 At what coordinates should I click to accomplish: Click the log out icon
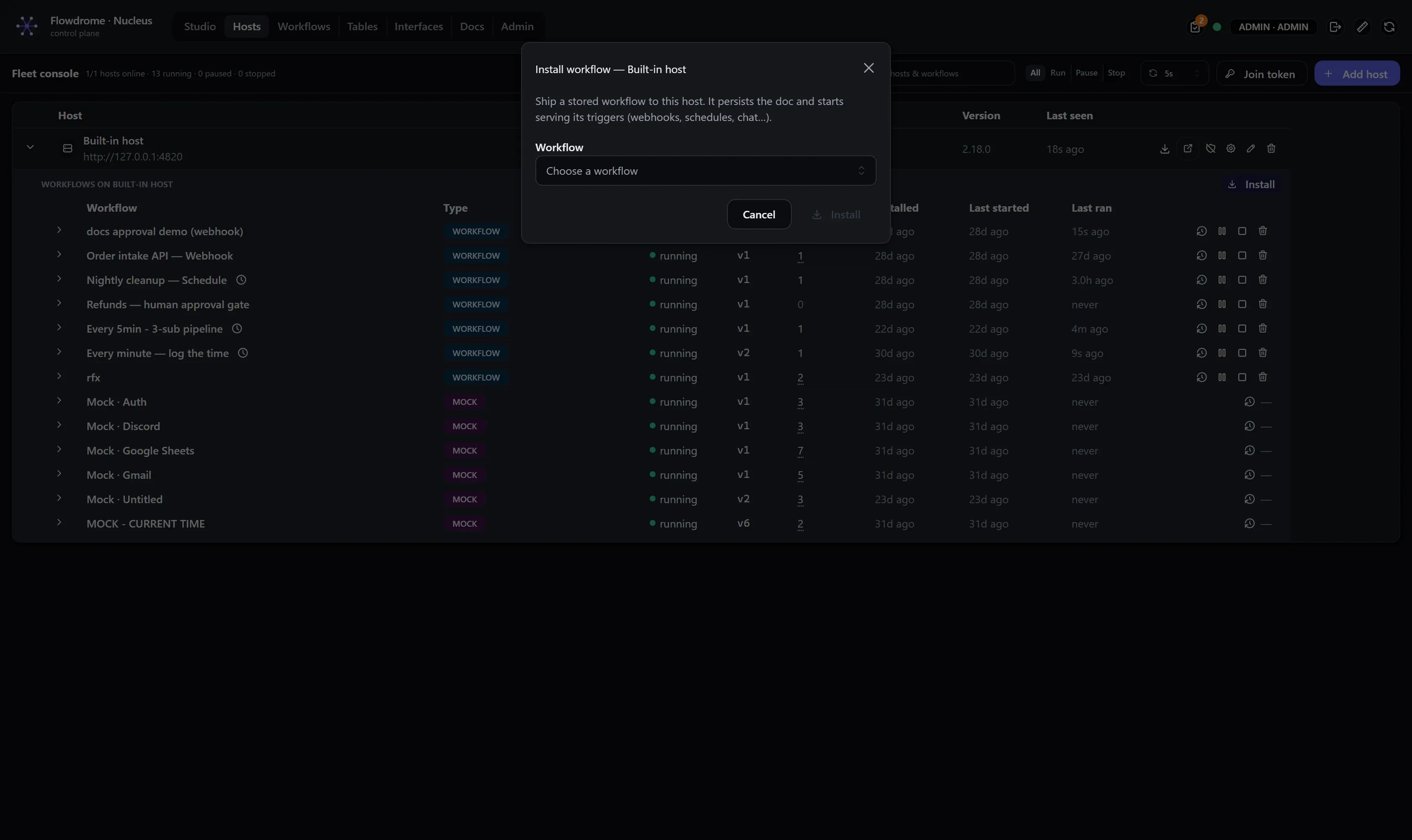click(1335, 26)
